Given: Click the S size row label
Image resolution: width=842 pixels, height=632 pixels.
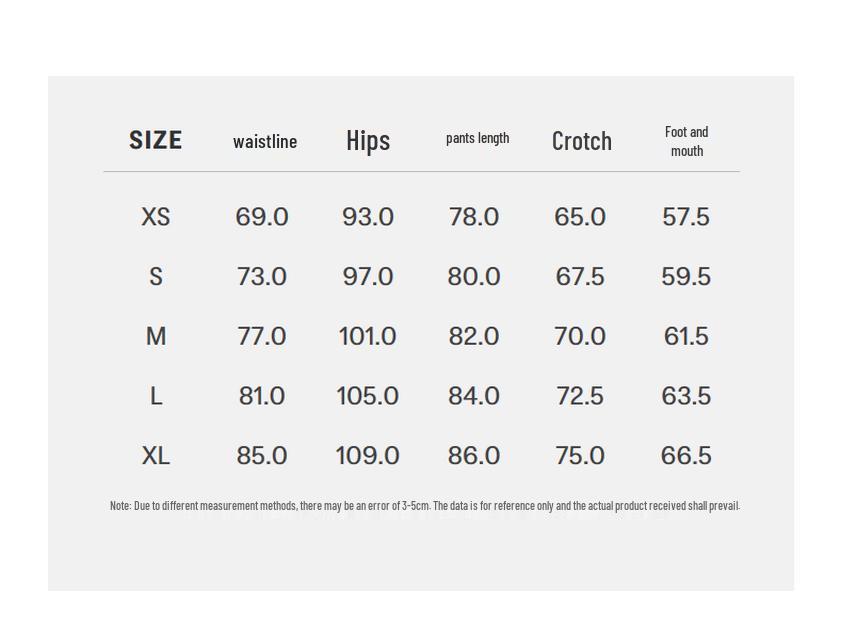Looking at the screenshot, I should tap(156, 277).
